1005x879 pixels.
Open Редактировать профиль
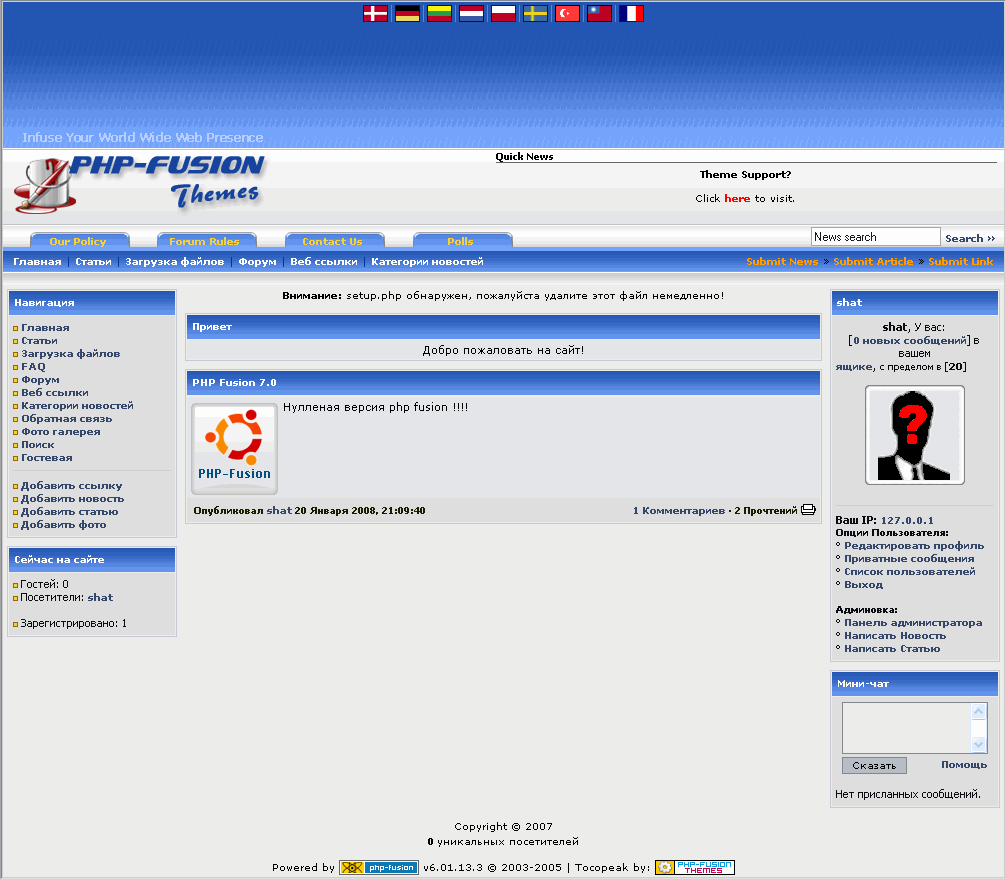point(914,546)
